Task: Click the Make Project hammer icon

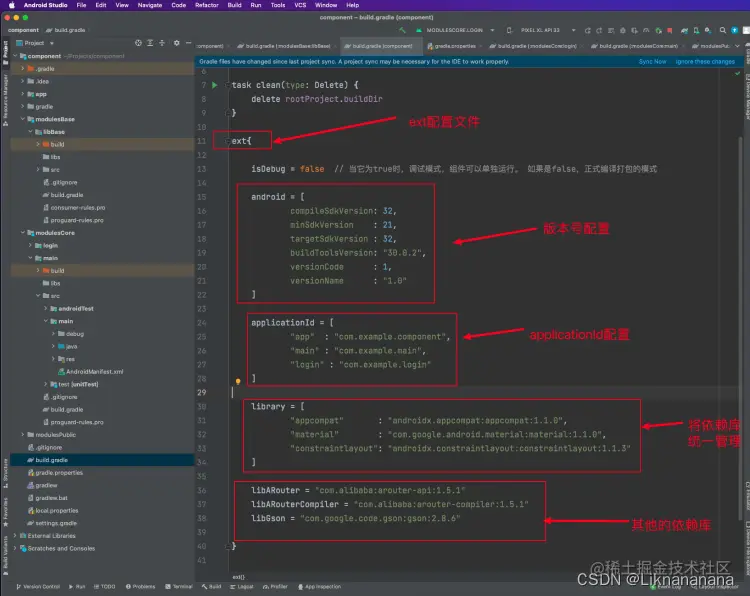Action: [x=402, y=30]
